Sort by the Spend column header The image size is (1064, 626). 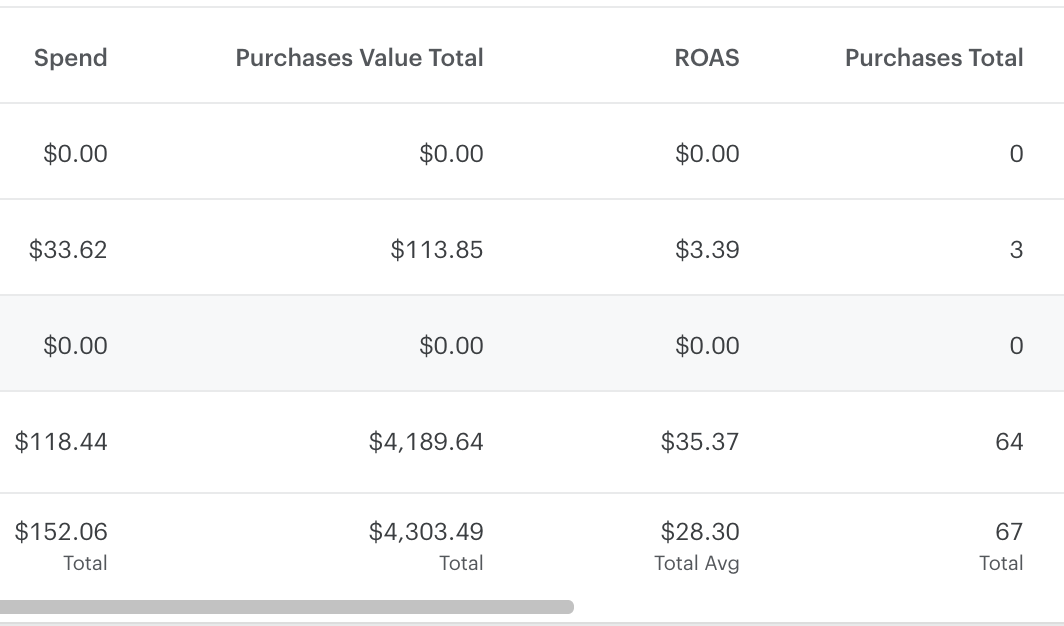click(71, 58)
